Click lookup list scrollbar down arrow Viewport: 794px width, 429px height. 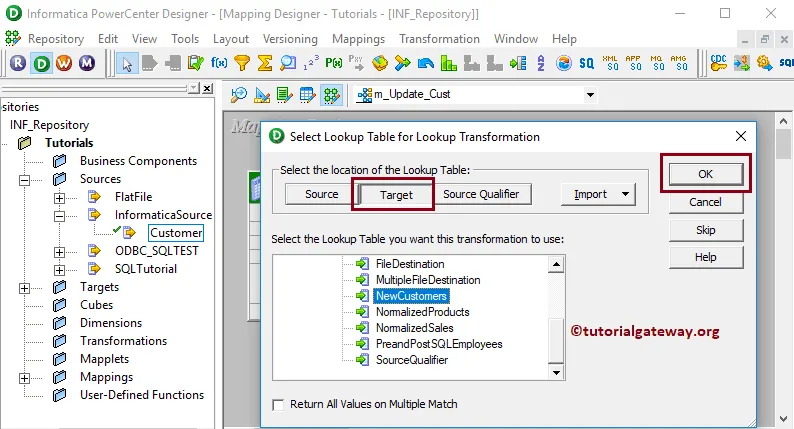pyautogui.click(x=556, y=372)
